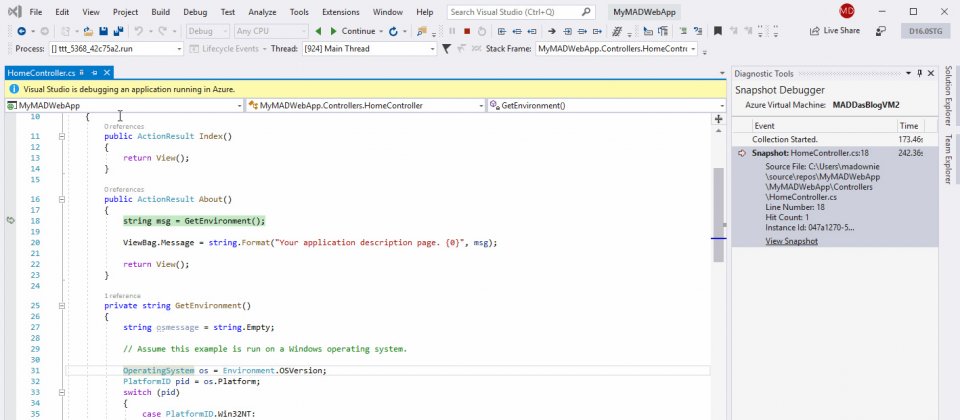960x420 pixels.
Task: Collapse the switch (pid) block outline
Action: tap(62, 392)
